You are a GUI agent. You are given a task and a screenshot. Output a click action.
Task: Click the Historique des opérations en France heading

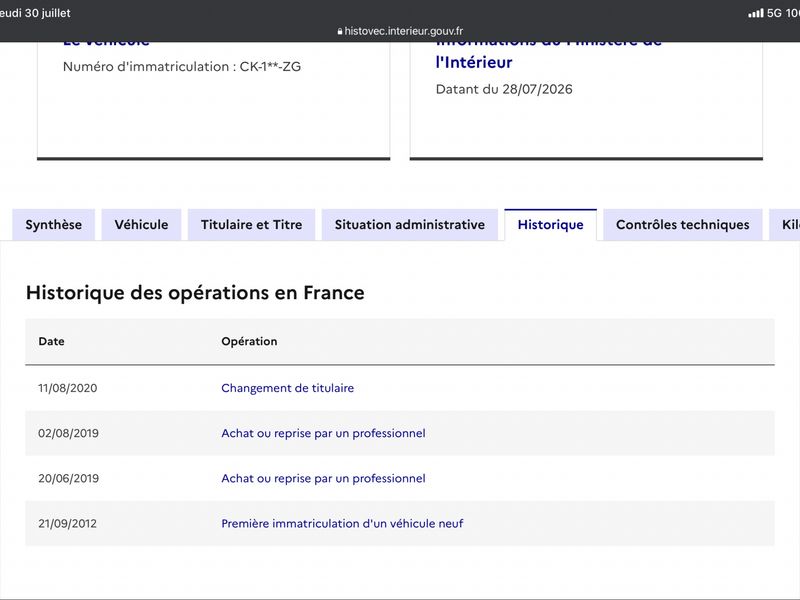click(x=195, y=293)
